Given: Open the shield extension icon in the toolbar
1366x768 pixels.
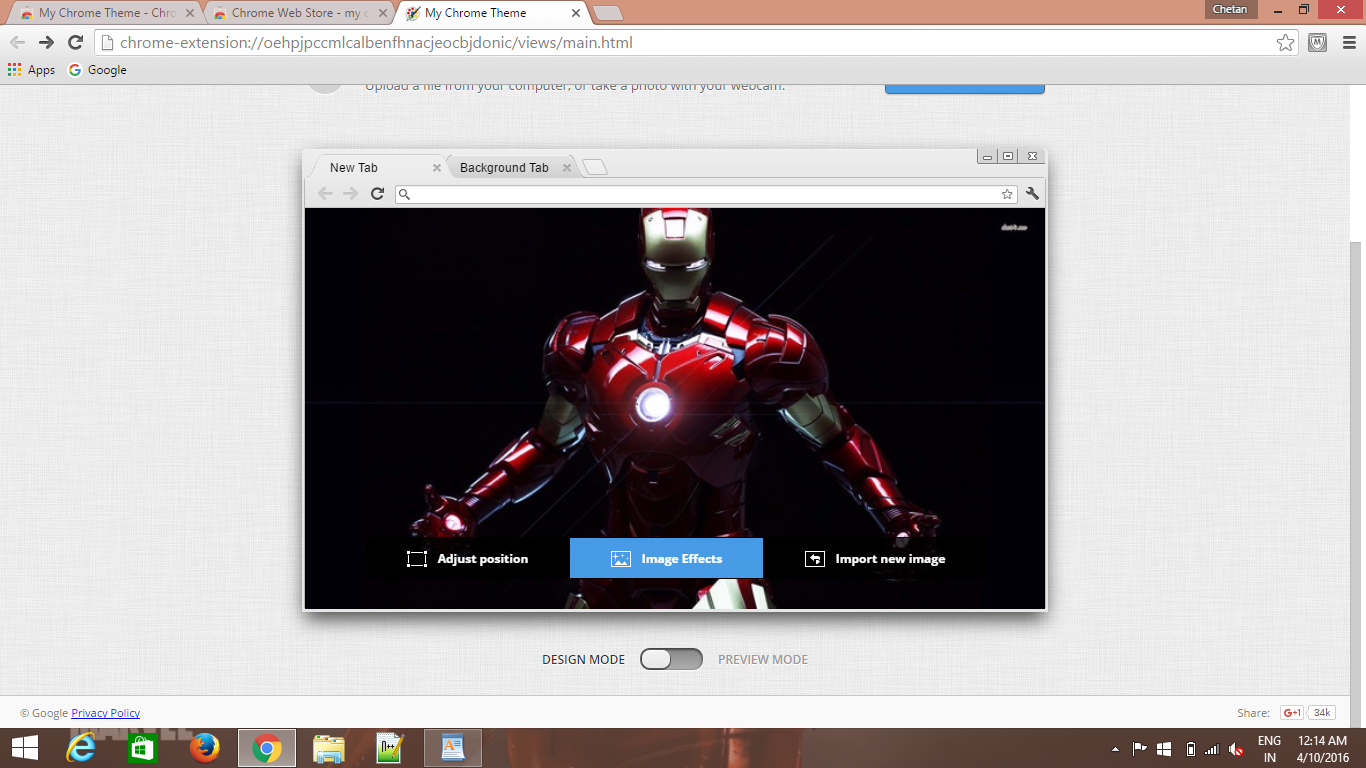Looking at the screenshot, I should [1318, 42].
